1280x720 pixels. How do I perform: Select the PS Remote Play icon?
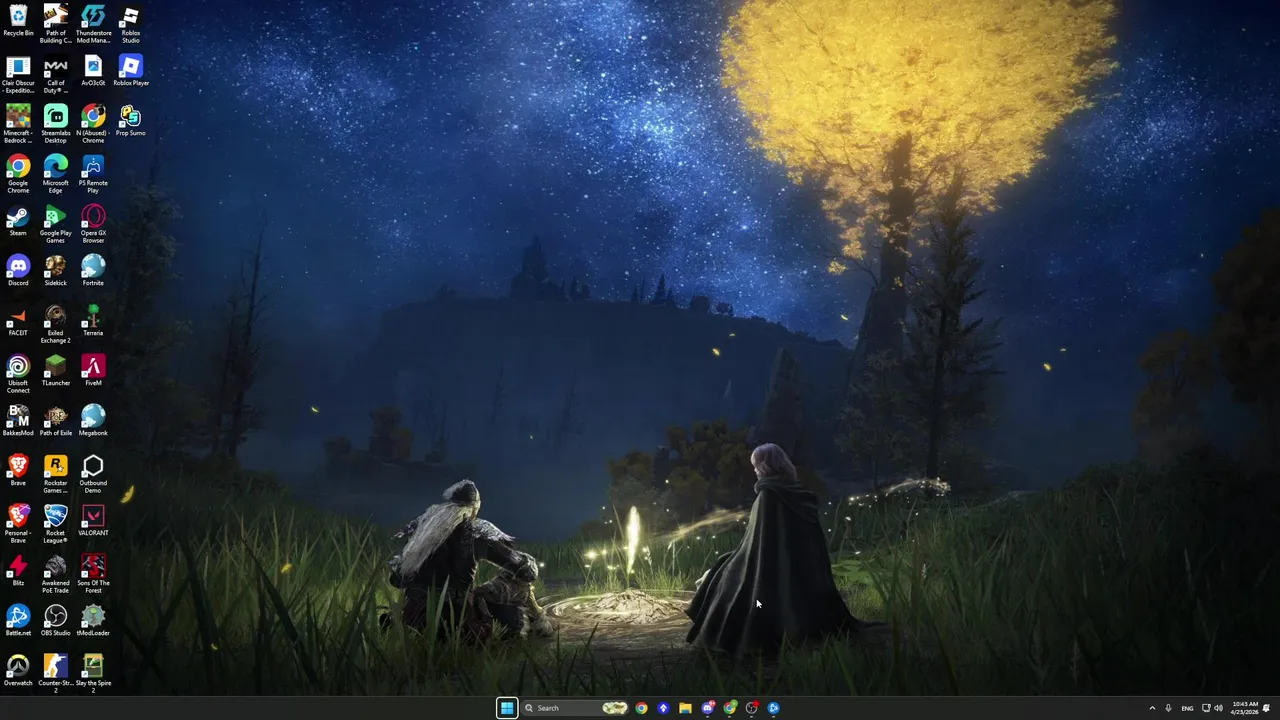(x=93, y=175)
